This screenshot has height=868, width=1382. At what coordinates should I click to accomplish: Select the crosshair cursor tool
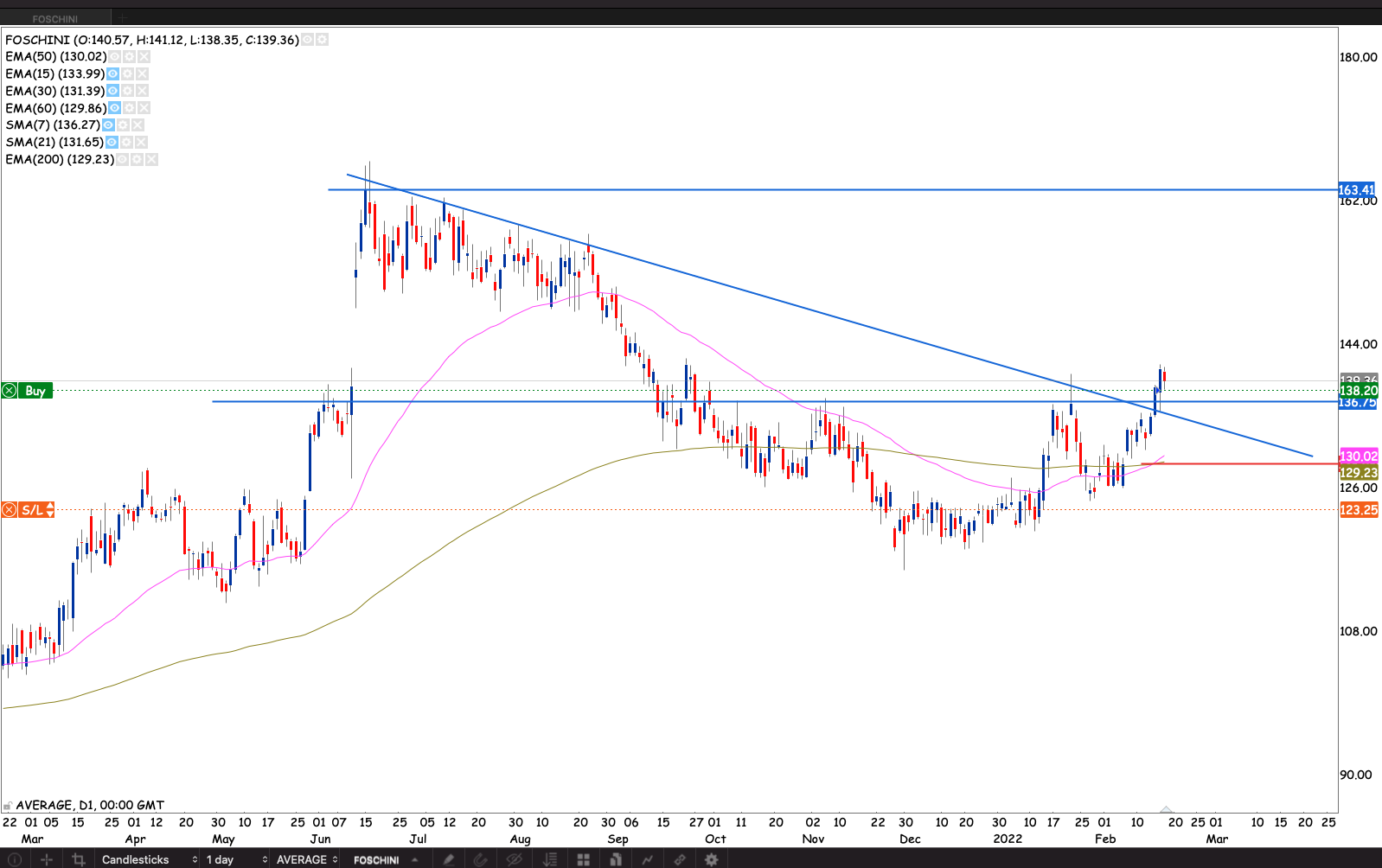47,859
